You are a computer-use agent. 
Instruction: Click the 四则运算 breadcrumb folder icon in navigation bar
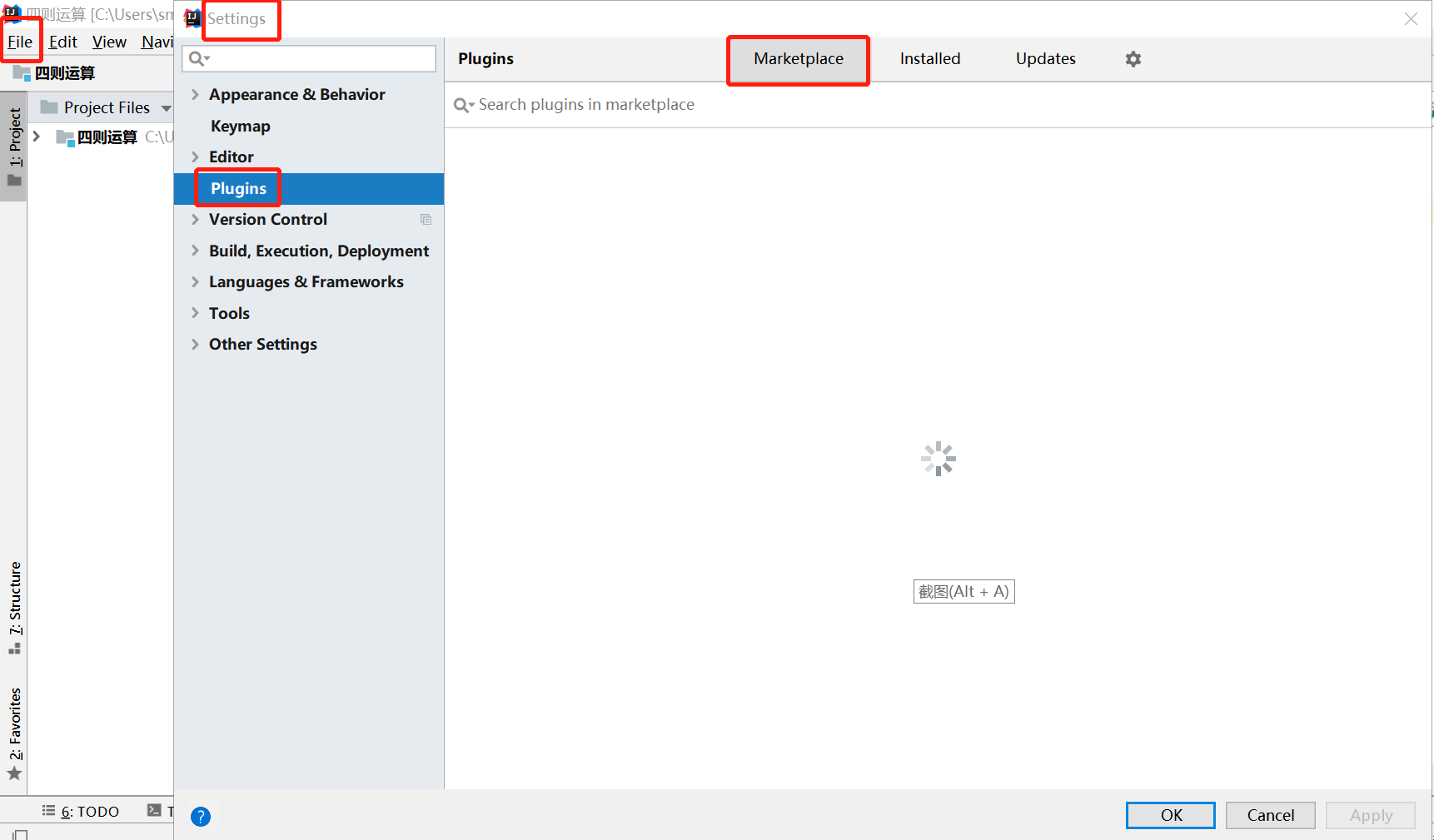point(22,73)
